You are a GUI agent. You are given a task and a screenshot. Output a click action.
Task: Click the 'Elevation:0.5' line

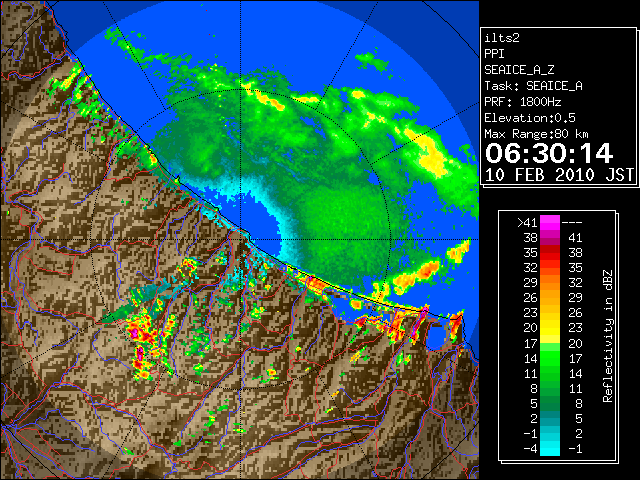[530, 118]
